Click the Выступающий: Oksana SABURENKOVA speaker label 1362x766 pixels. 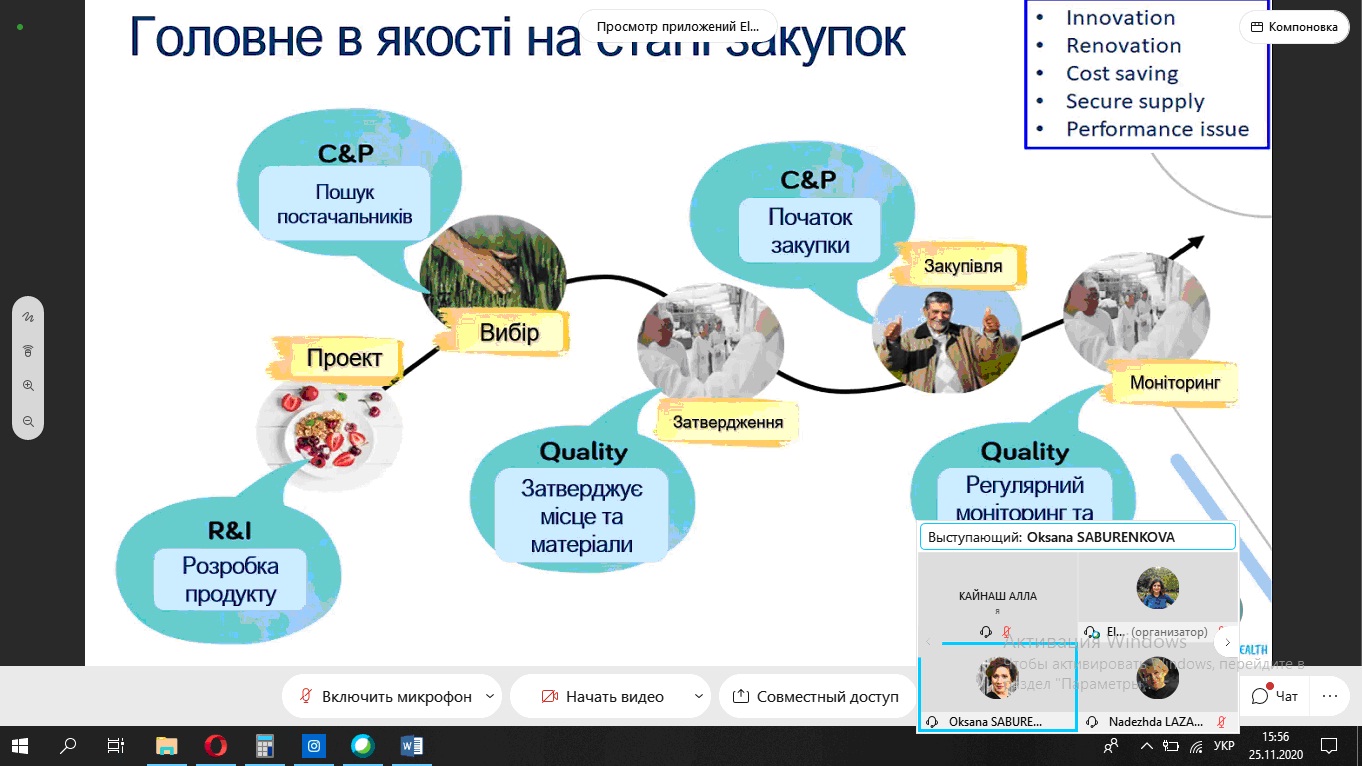(x=1078, y=537)
